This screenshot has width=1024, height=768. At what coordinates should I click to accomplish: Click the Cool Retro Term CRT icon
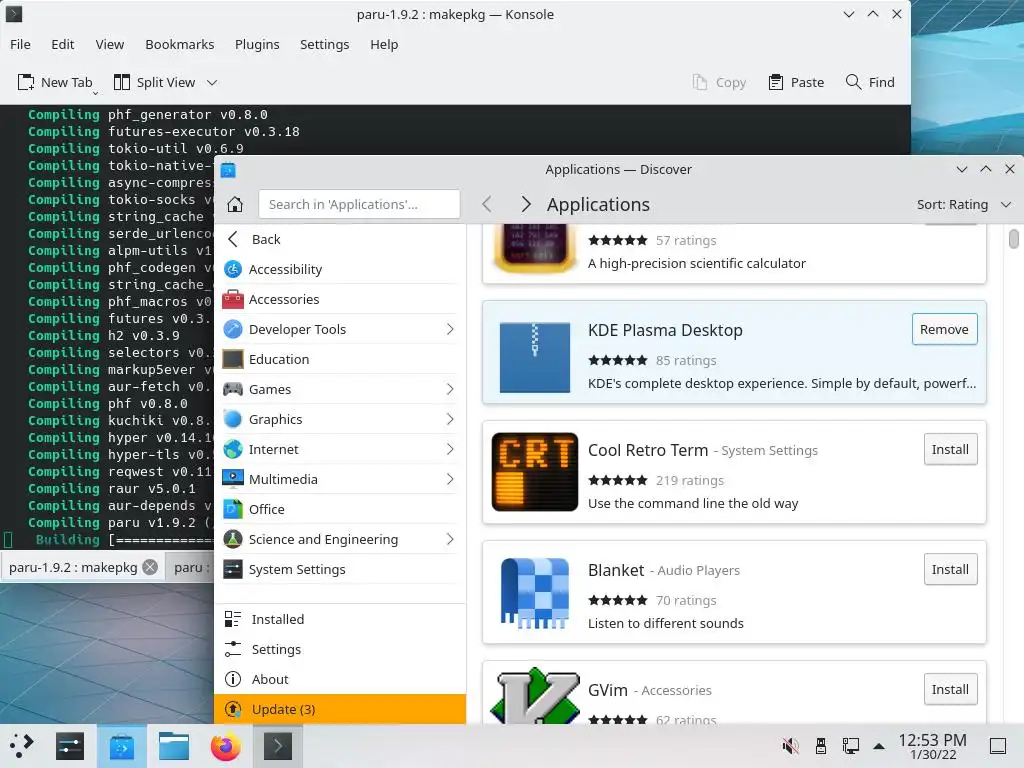click(x=535, y=472)
